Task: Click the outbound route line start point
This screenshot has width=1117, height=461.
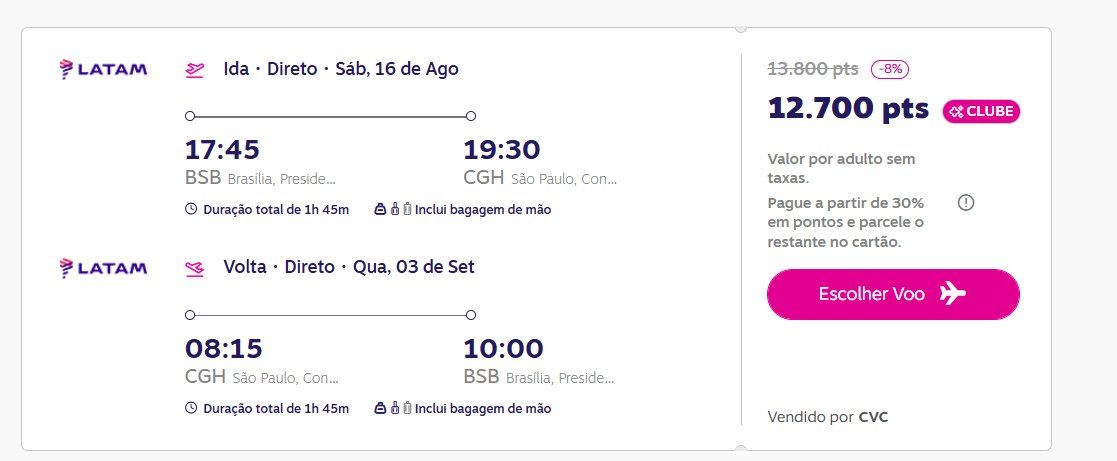Action: tap(189, 116)
